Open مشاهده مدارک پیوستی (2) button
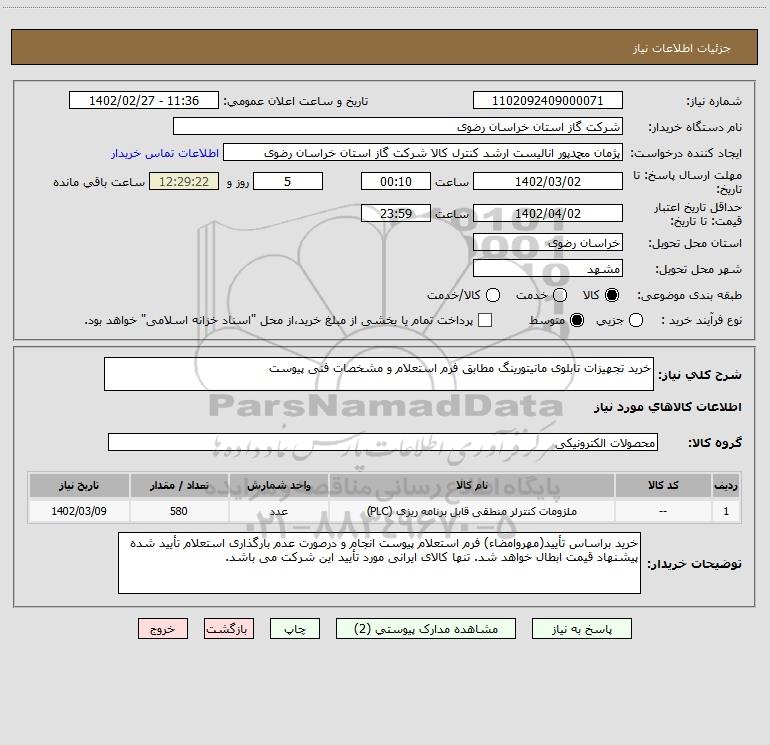This screenshot has height=745, width=770. pyautogui.click(x=426, y=629)
